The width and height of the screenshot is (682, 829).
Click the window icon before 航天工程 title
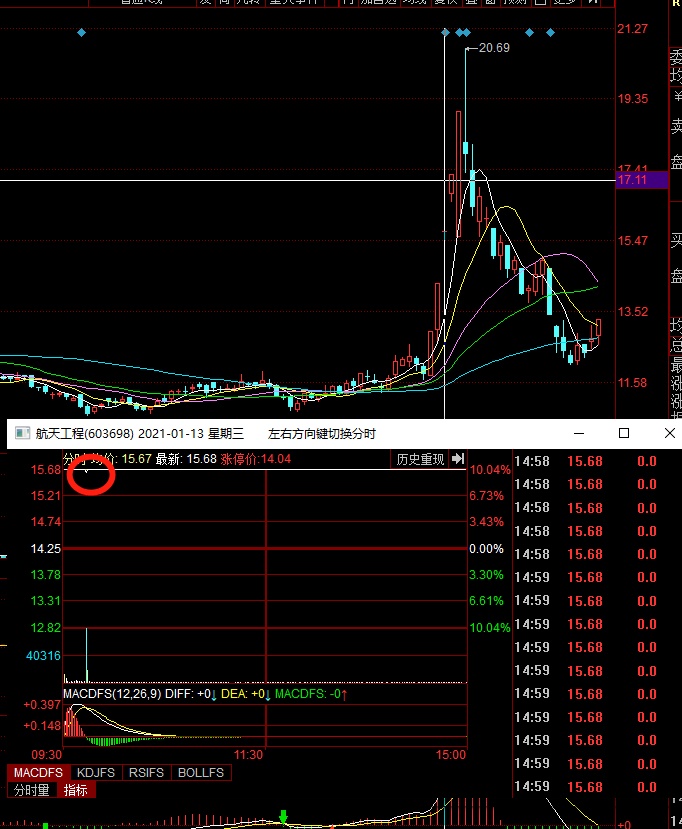[22, 434]
